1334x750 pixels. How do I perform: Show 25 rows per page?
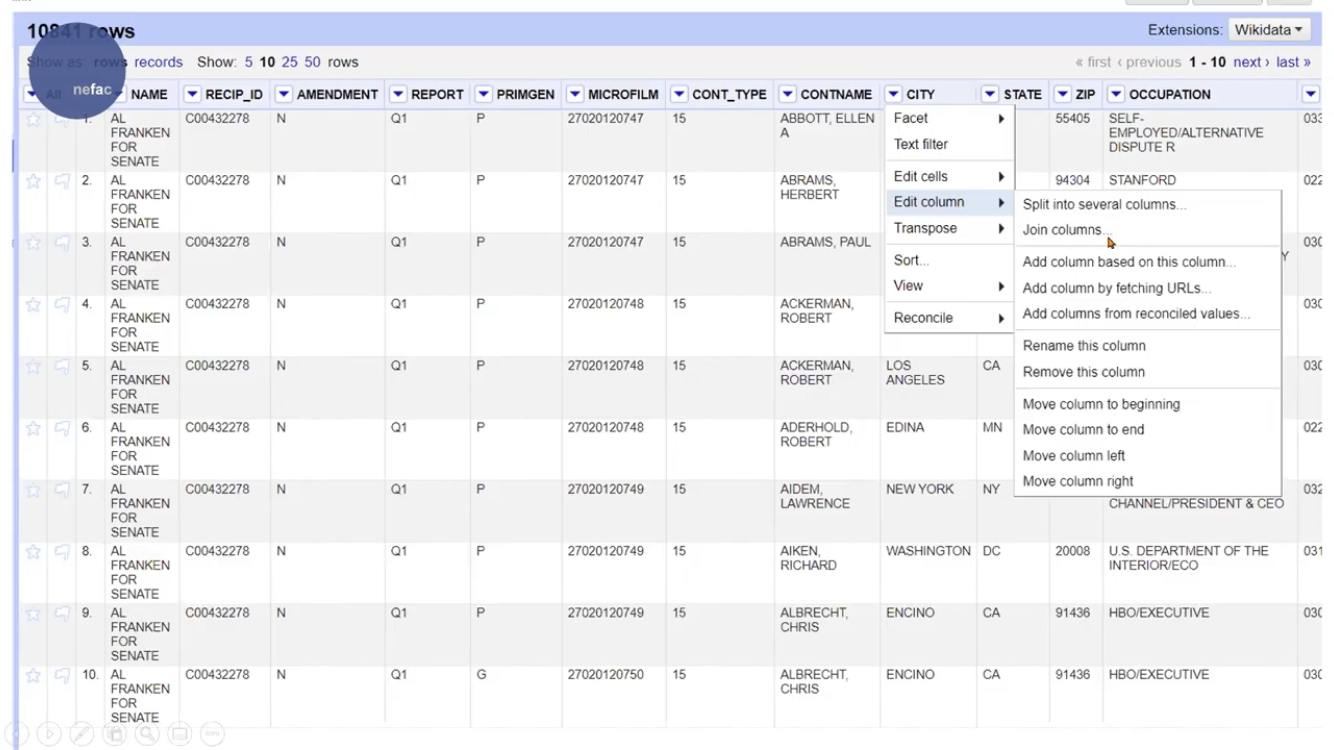coord(290,62)
